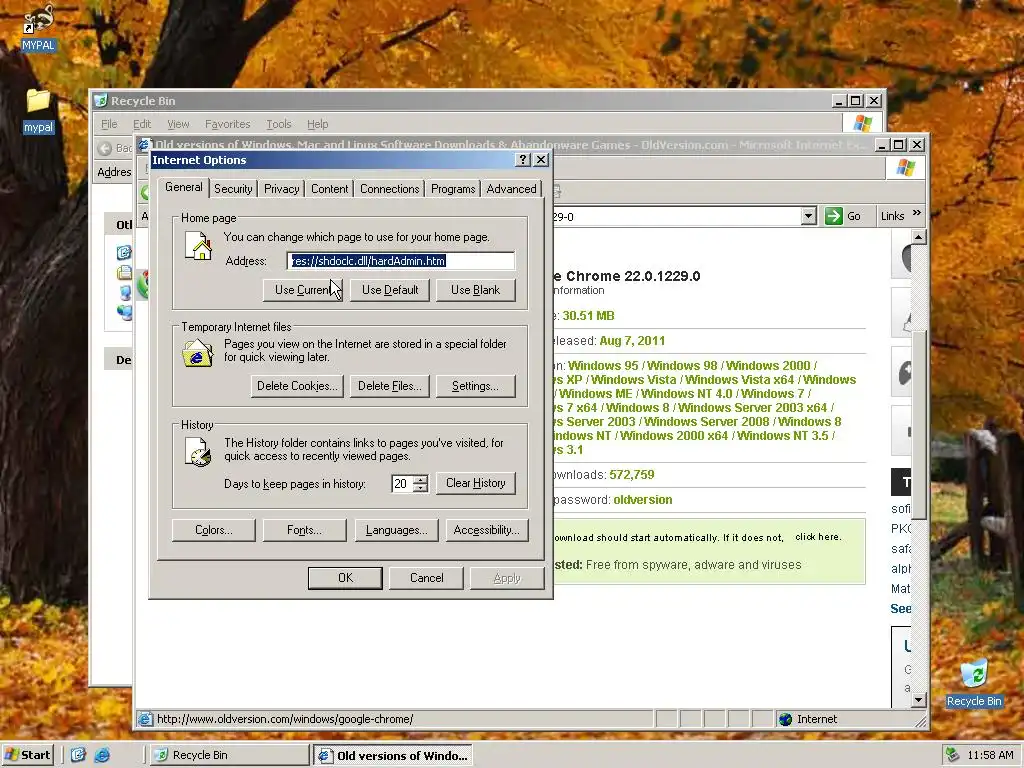Click the oldversion password link
This screenshot has height=768, width=1024.
(643, 500)
